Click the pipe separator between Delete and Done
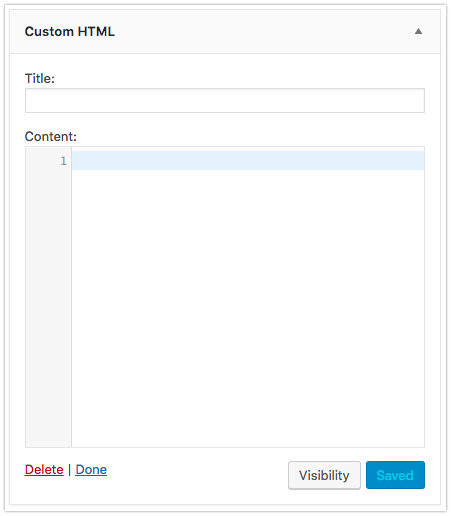 (69, 470)
